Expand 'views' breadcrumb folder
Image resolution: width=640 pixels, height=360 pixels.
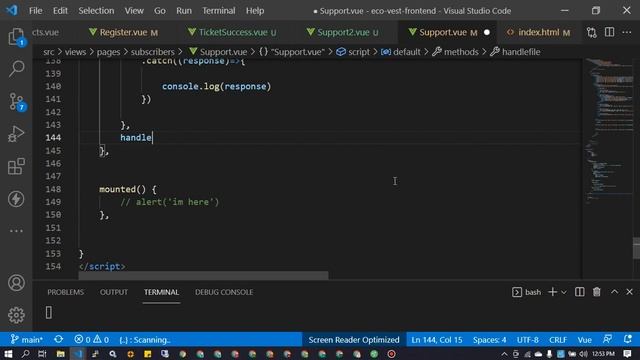click(x=75, y=52)
